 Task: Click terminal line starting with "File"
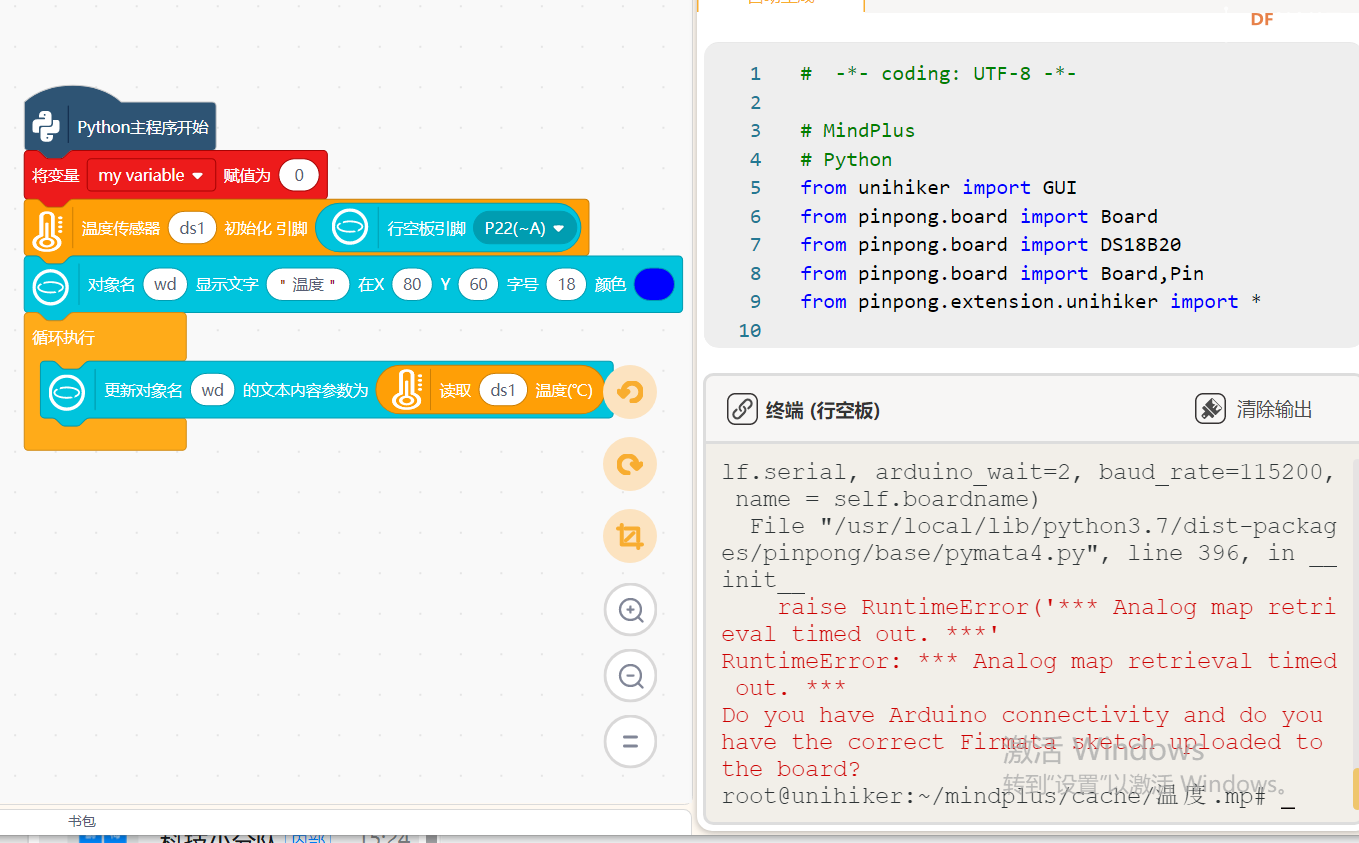point(1029,553)
